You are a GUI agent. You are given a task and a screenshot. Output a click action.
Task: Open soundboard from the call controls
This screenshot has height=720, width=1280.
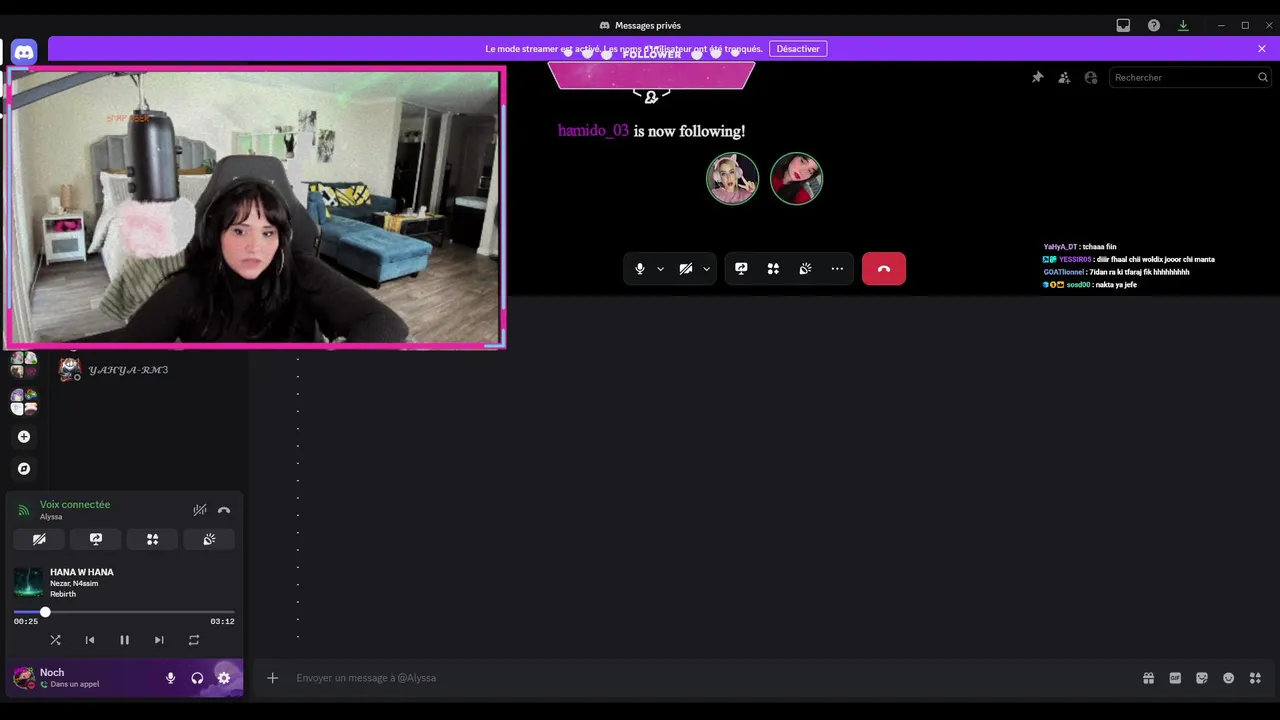click(x=805, y=269)
